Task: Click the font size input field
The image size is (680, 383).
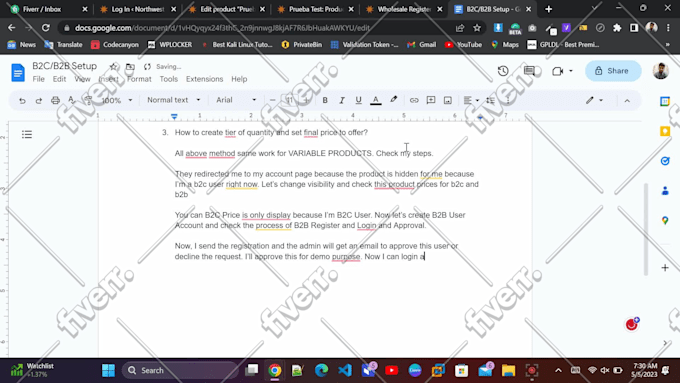Action: [x=289, y=100]
